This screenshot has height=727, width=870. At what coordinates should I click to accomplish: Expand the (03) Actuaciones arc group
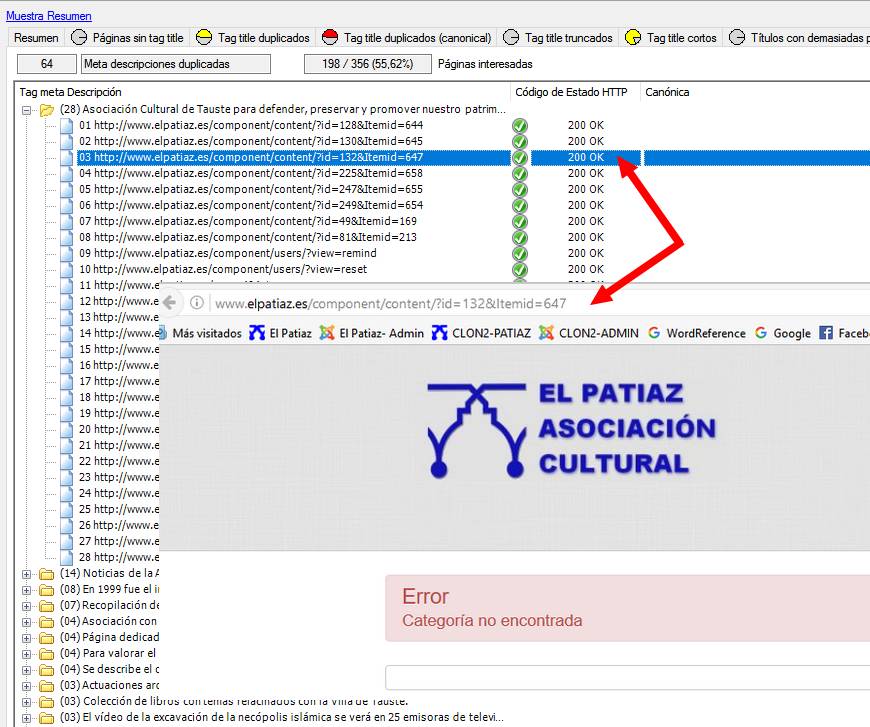click(x=26, y=686)
